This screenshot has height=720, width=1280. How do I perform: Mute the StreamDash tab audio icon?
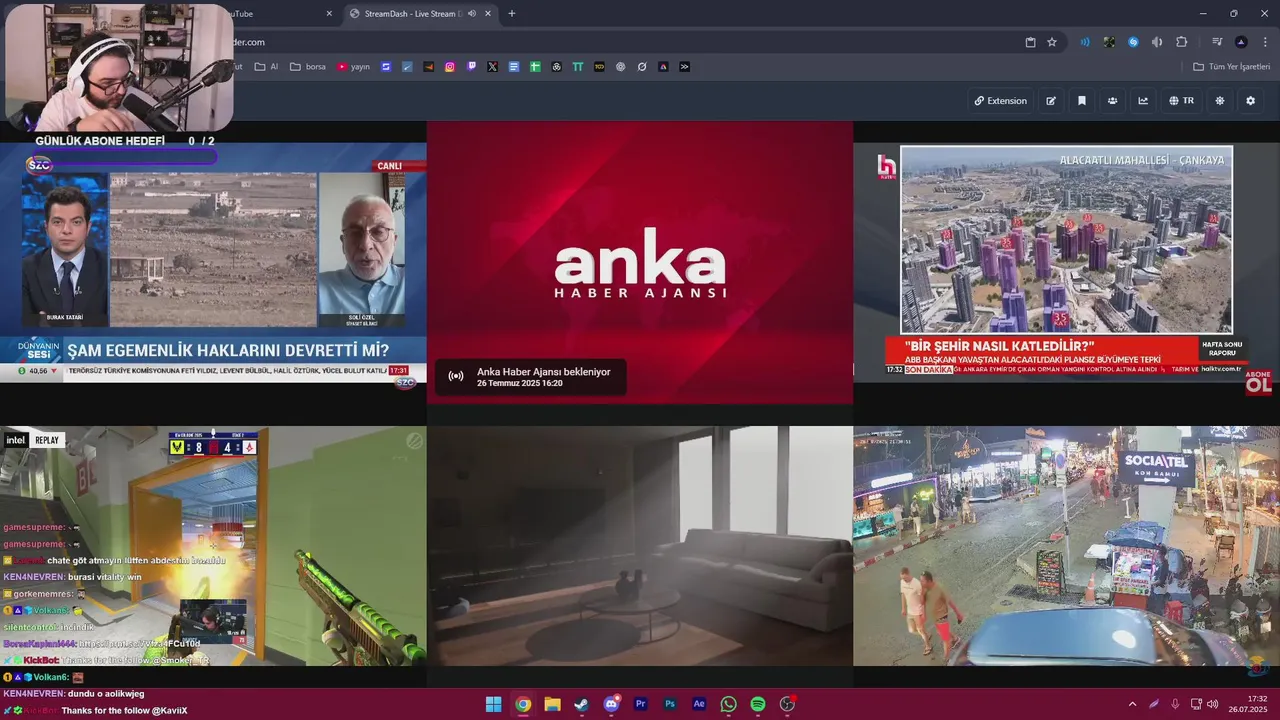(472, 14)
